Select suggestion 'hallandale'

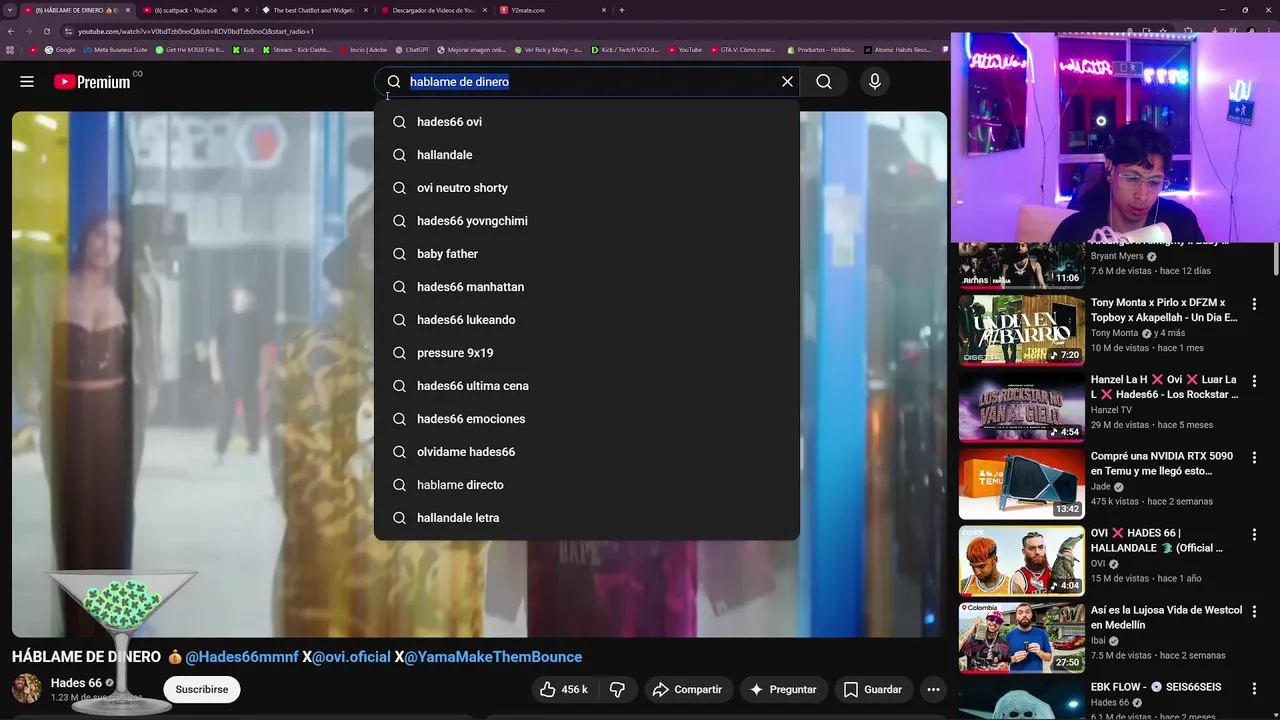pyautogui.click(x=587, y=155)
